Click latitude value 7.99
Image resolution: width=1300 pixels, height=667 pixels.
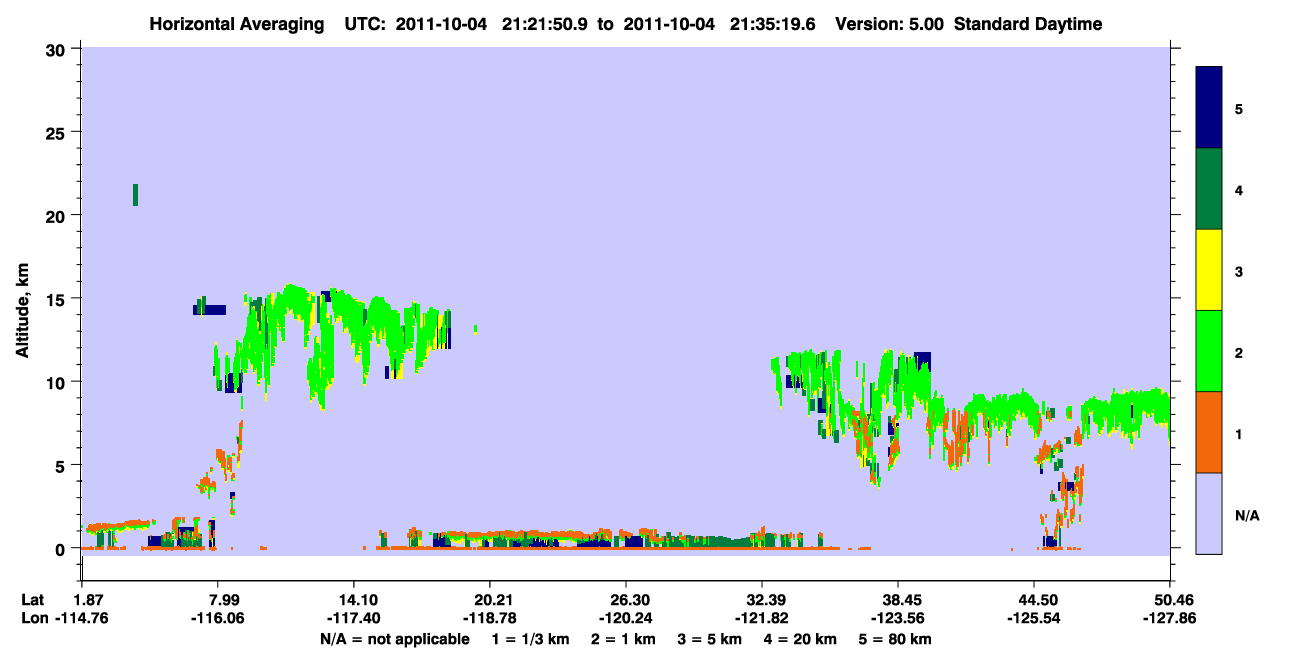click(x=217, y=600)
